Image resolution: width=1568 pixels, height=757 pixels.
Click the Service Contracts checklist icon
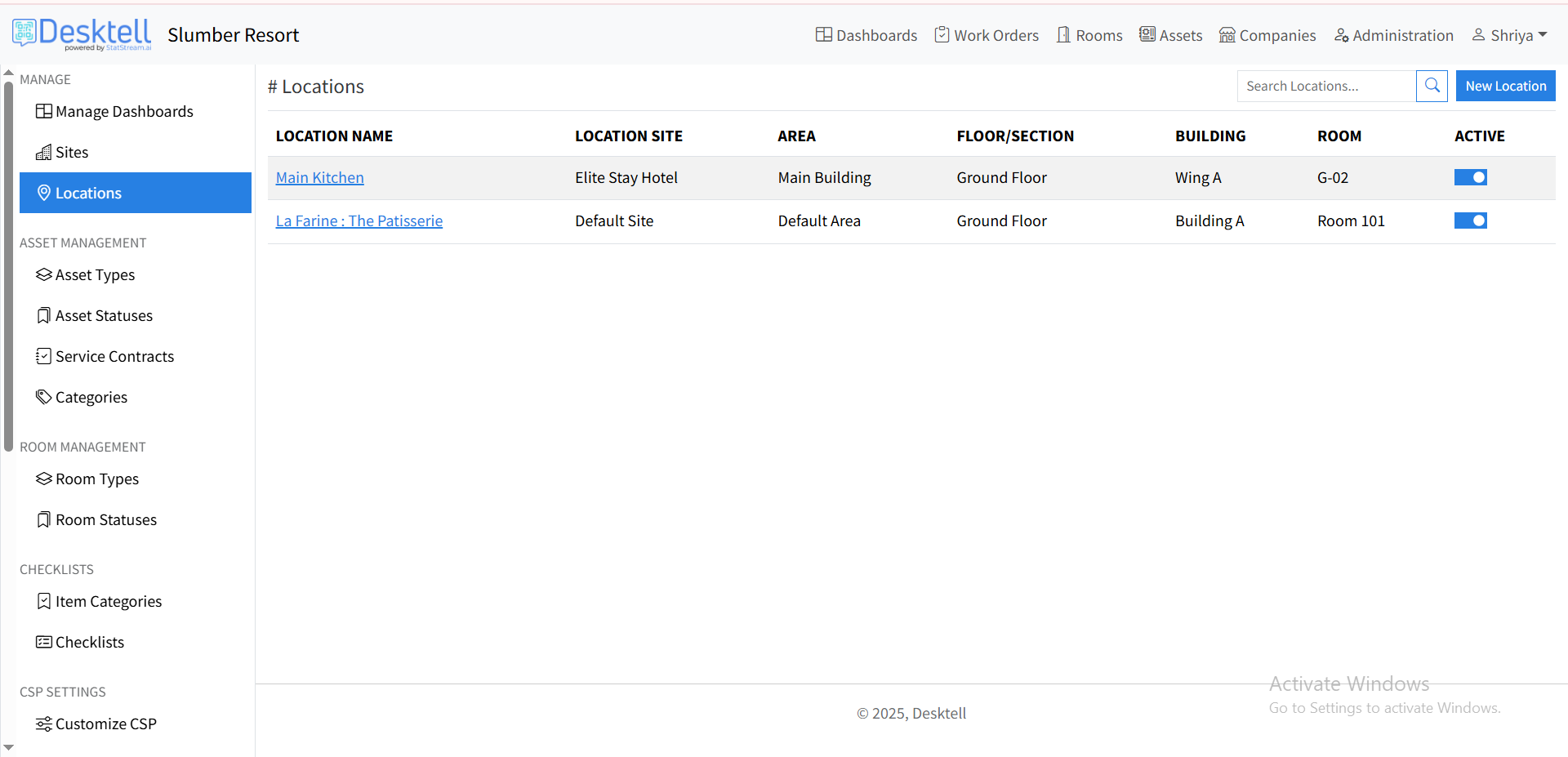(x=43, y=357)
